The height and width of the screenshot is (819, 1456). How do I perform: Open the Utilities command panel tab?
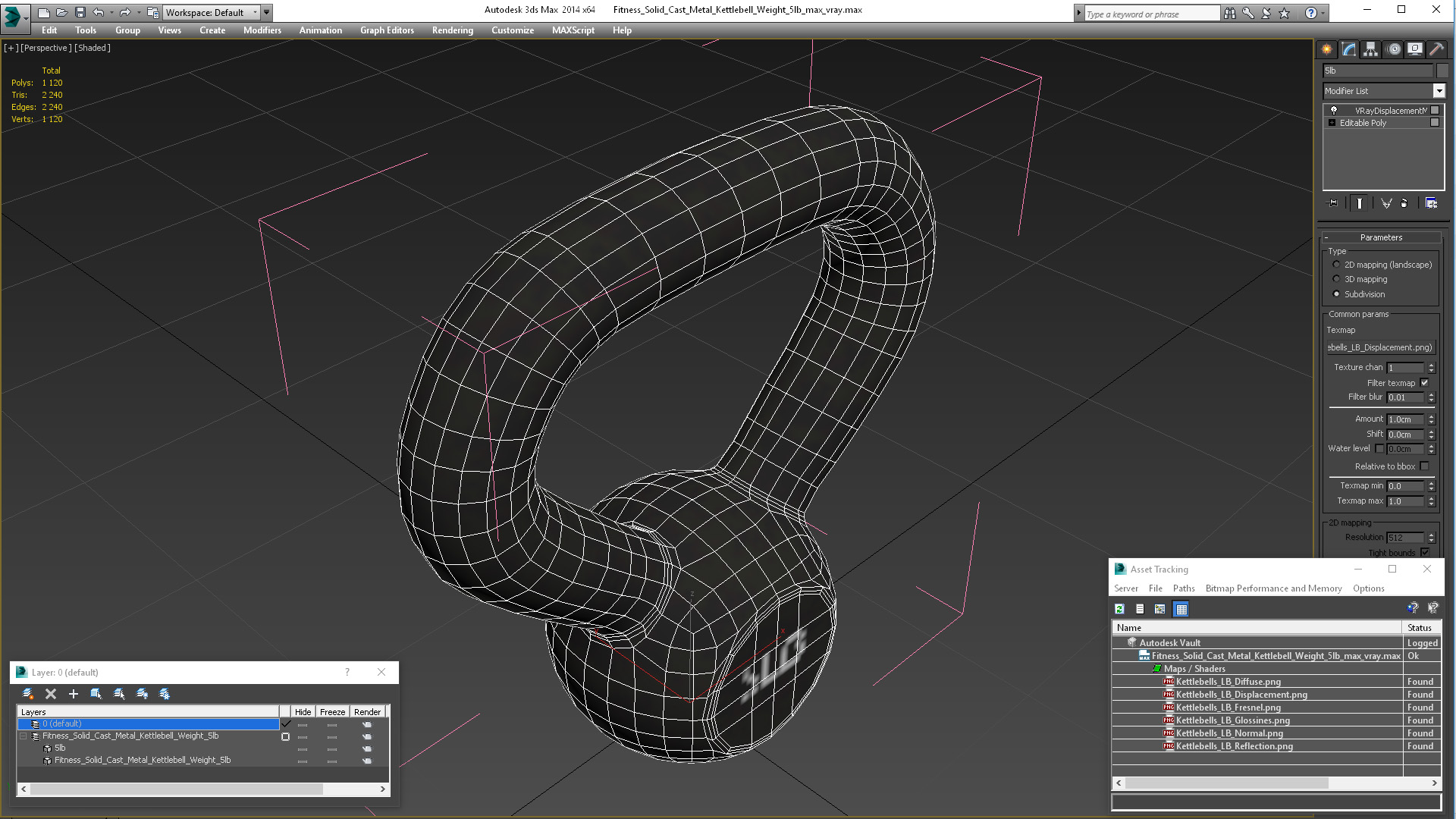pos(1437,49)
